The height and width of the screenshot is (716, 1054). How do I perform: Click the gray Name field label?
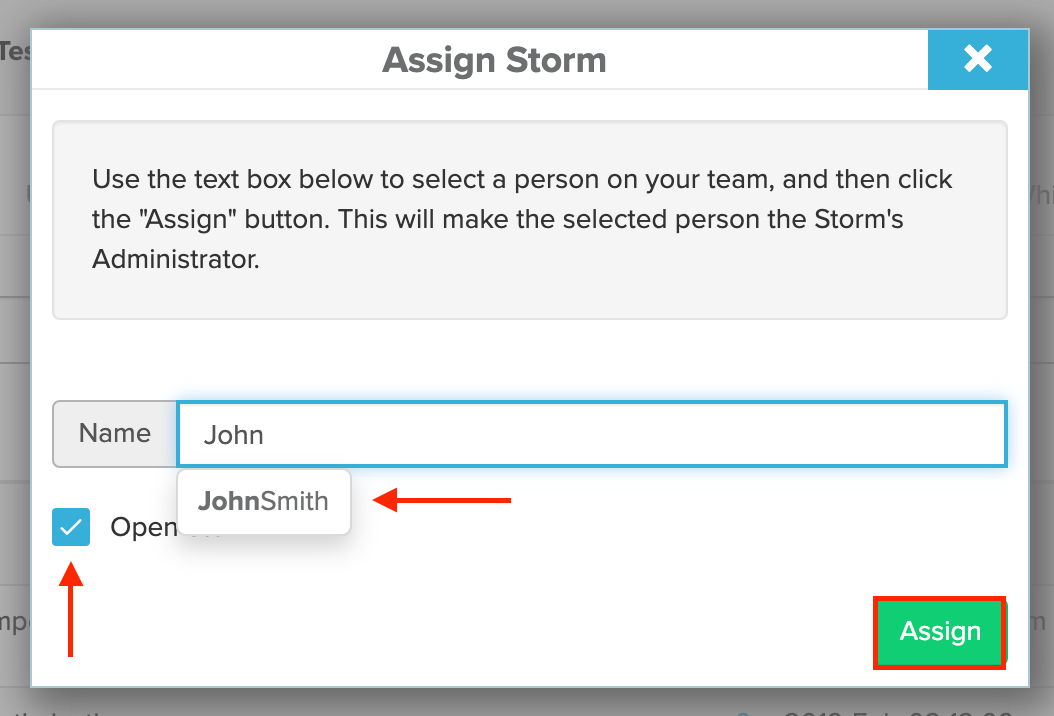(115, 434)
